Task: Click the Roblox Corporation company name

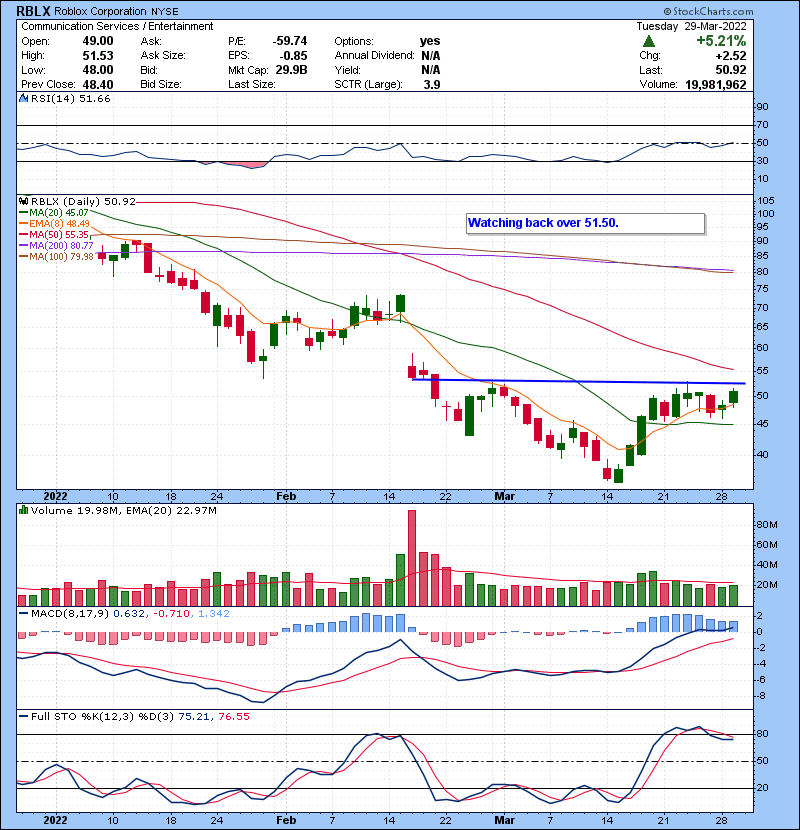Action: point(100,11)
